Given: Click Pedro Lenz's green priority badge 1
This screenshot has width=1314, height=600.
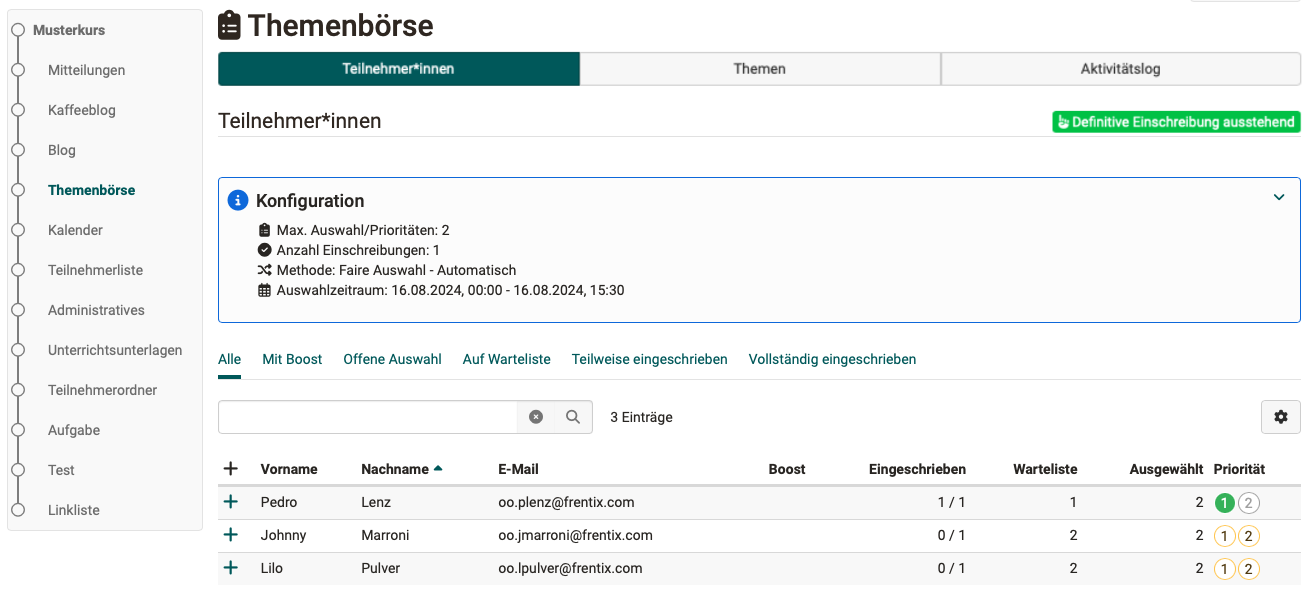Looking at the screenshot, I should point(1224,502).
